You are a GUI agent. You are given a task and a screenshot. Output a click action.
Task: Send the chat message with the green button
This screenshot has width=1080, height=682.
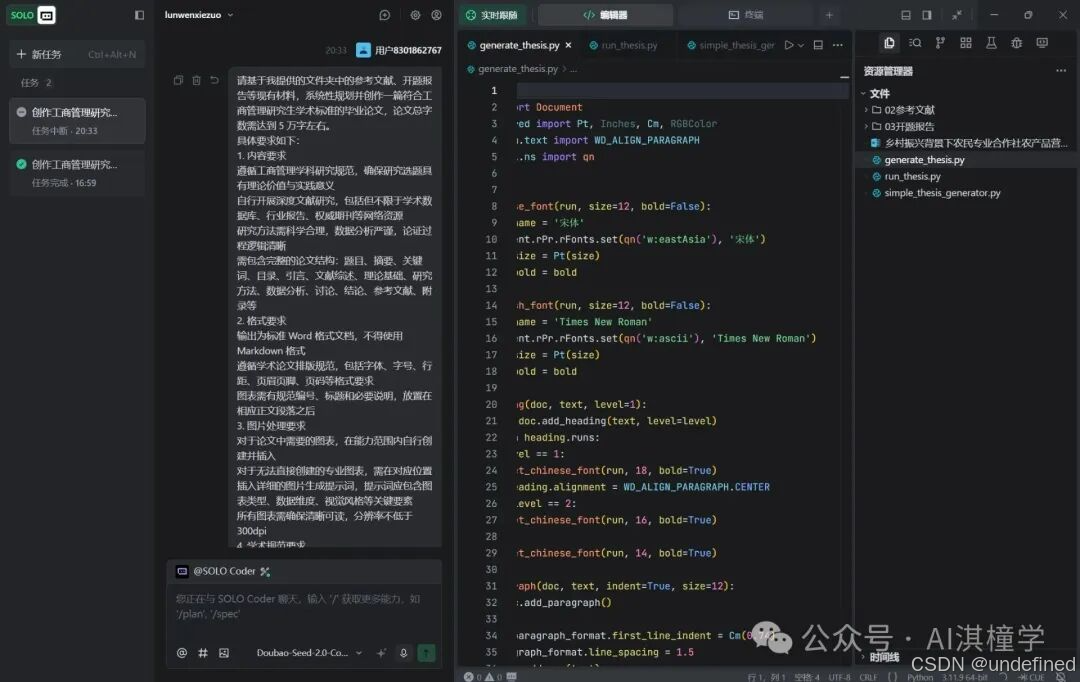[x=427, y=652]
